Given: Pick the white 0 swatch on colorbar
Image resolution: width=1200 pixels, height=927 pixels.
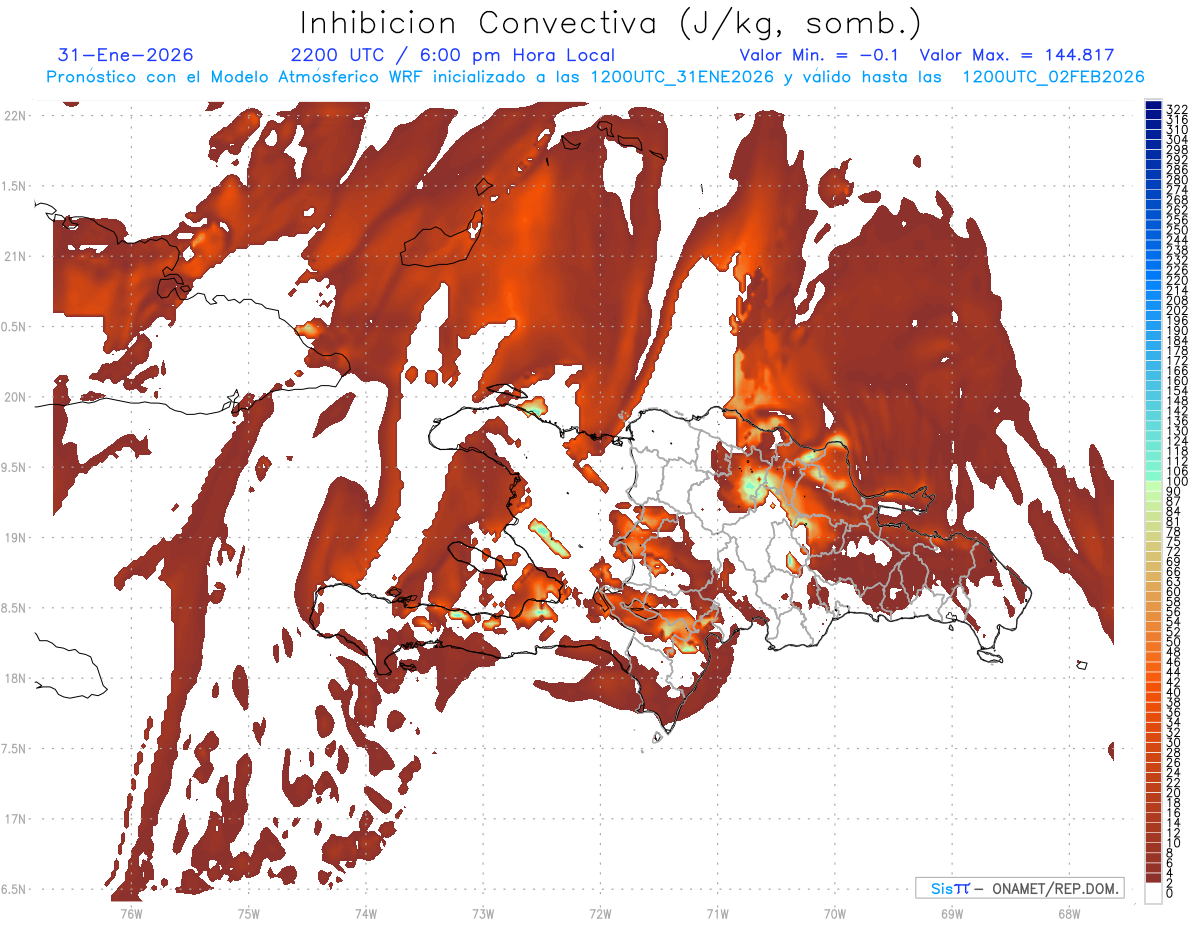Looking at the screenshot, I should click(x=1153, y=895).
